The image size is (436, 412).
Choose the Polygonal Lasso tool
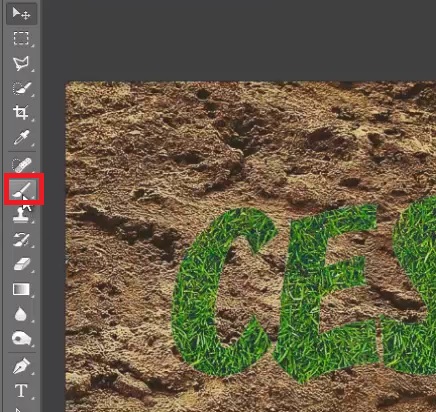pos(21,63)
